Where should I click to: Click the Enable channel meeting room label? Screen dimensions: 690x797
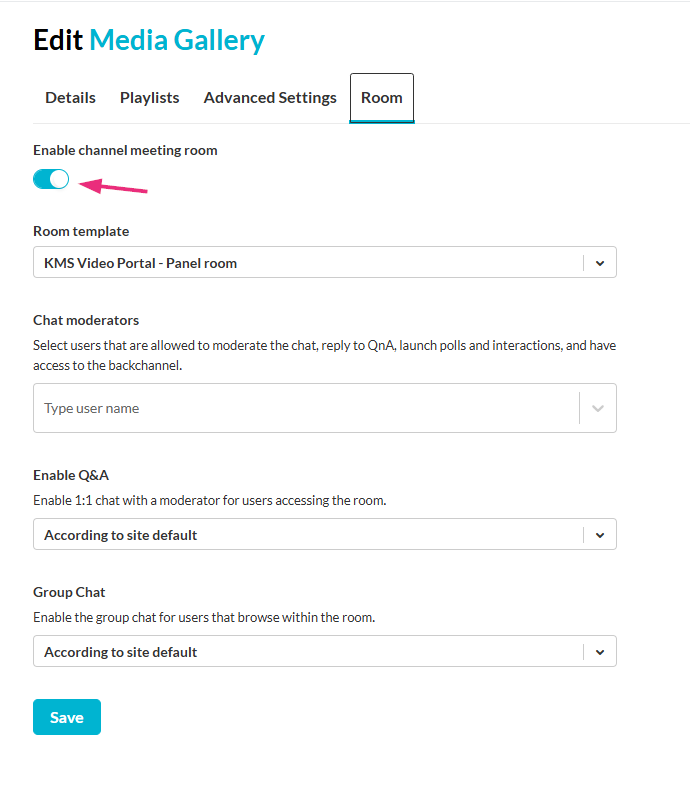click(125, 150)
